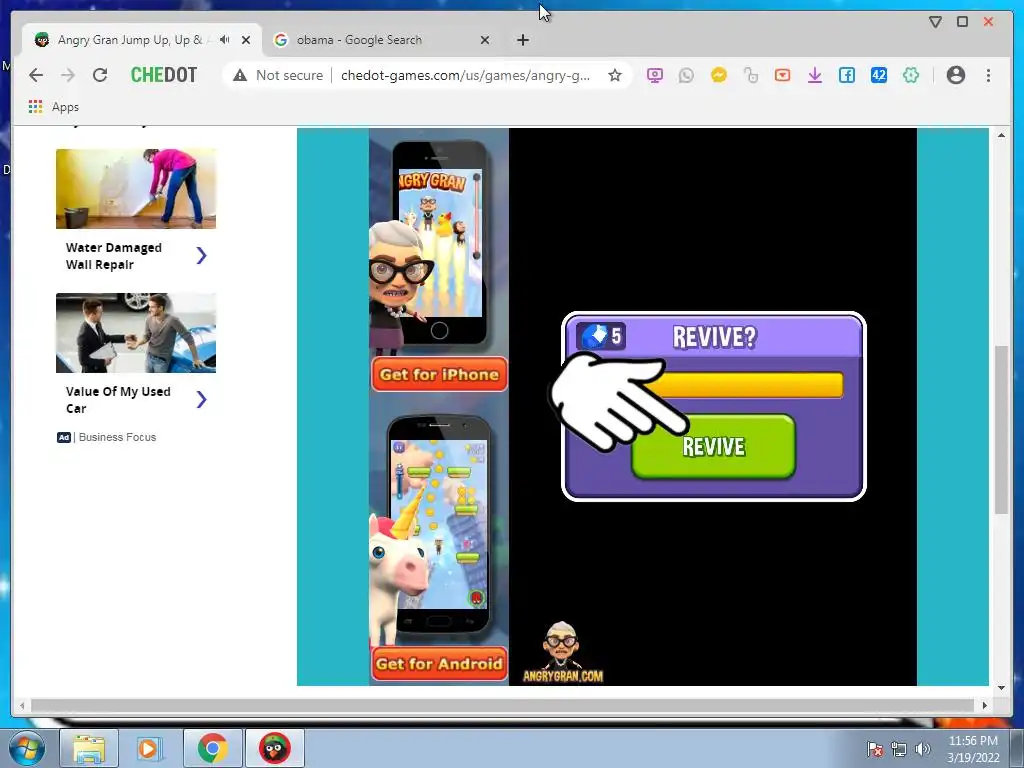Click the Value Of My Used Car link

118,400
